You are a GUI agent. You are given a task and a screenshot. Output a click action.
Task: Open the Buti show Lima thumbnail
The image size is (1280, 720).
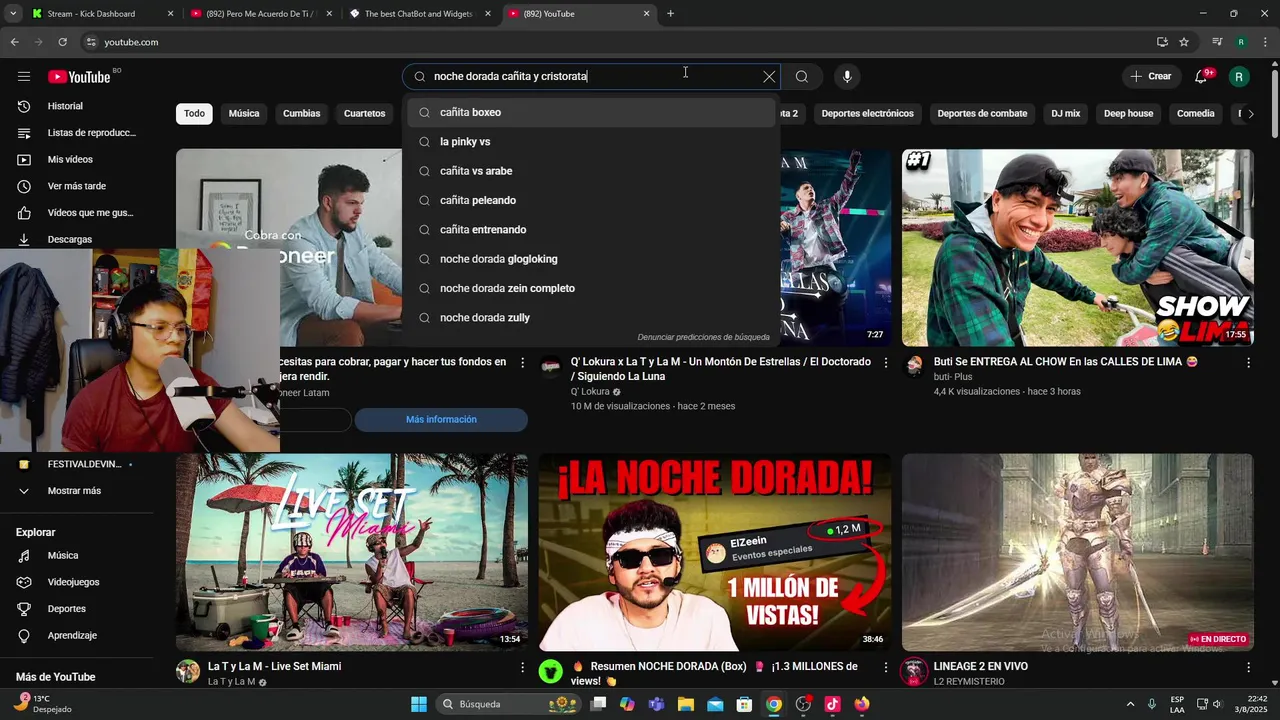[x=1077, y=248]
